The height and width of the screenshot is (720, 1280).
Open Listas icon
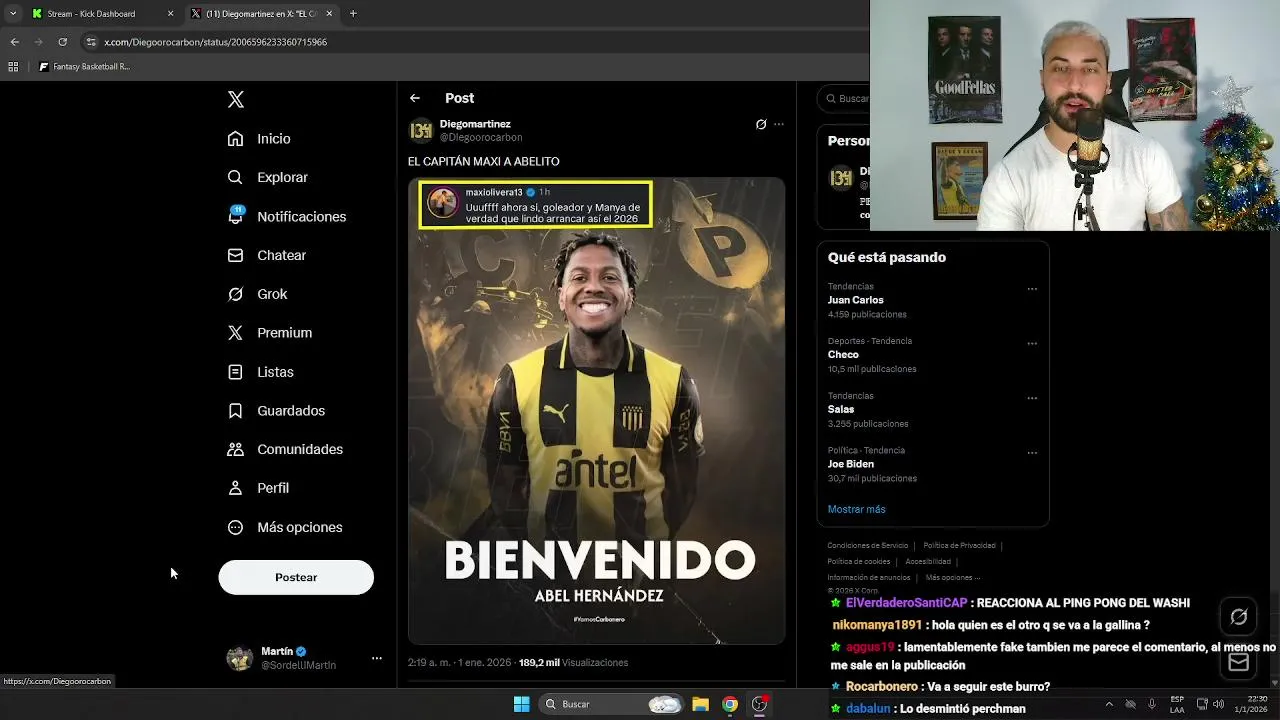[x=235, y=372]
